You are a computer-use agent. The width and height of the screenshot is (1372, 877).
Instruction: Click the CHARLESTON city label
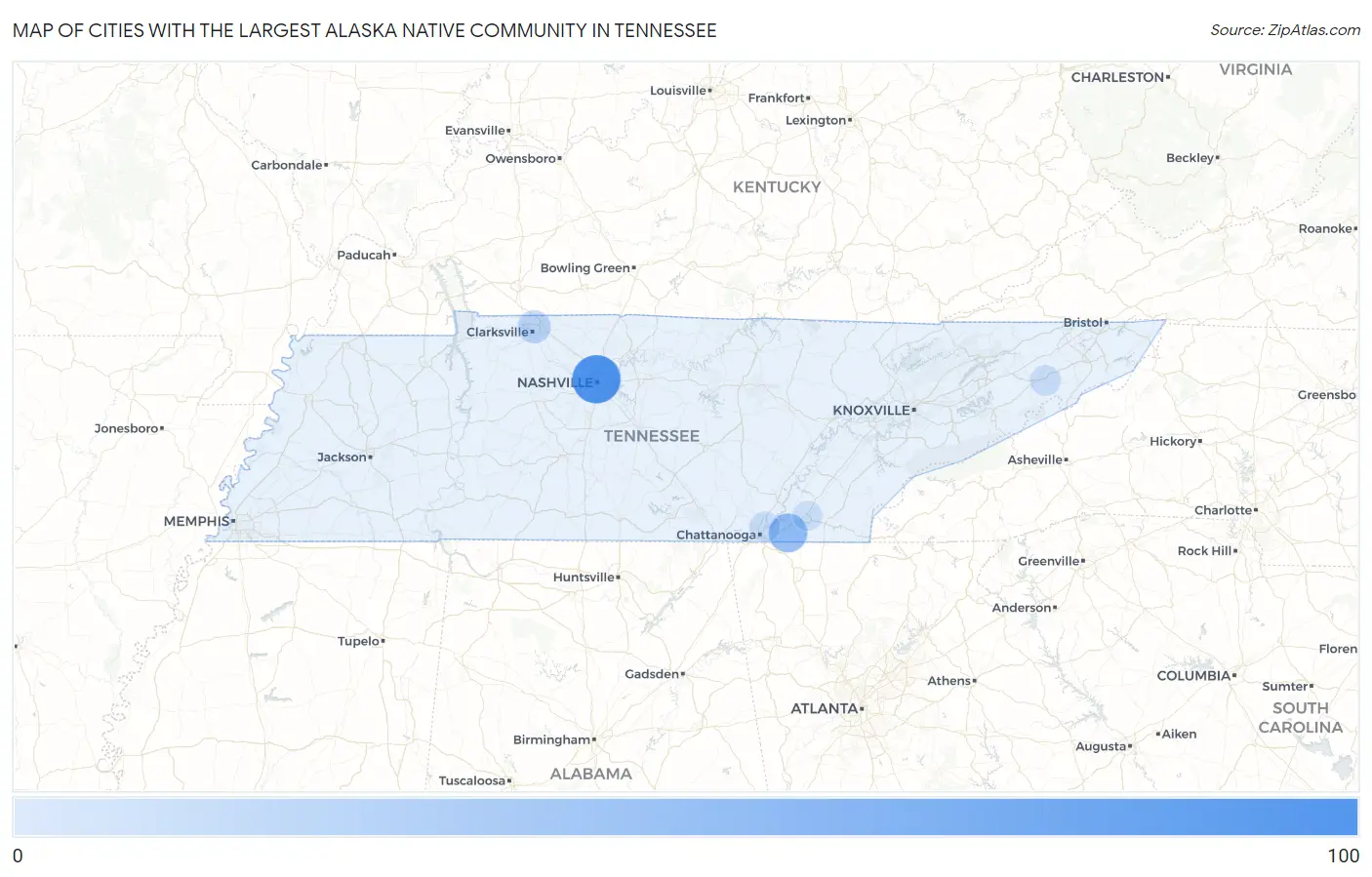[x=1118, y=78]
